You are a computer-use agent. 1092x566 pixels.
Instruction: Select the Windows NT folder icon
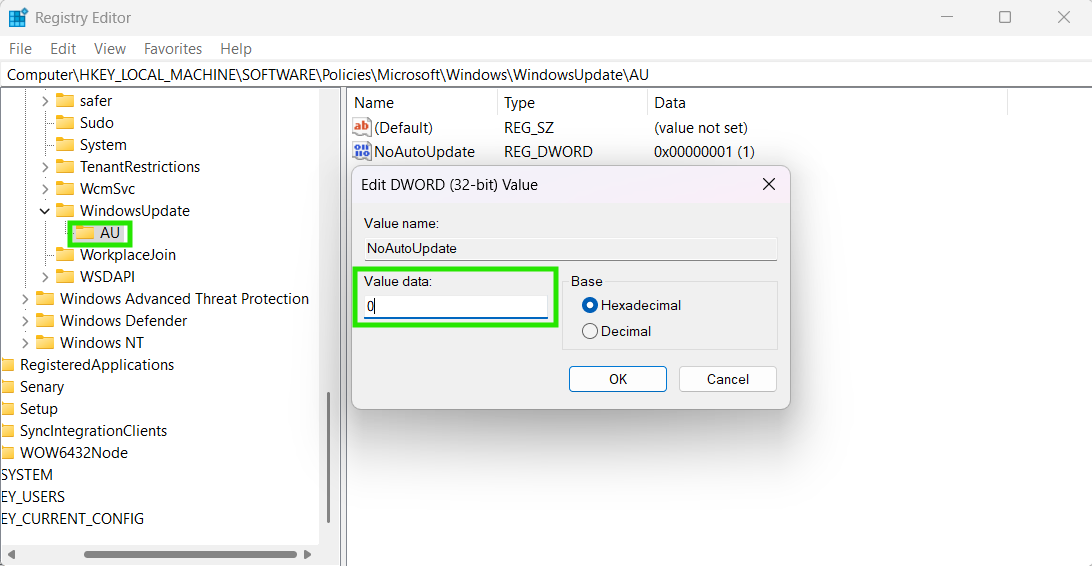coord(45,342)
